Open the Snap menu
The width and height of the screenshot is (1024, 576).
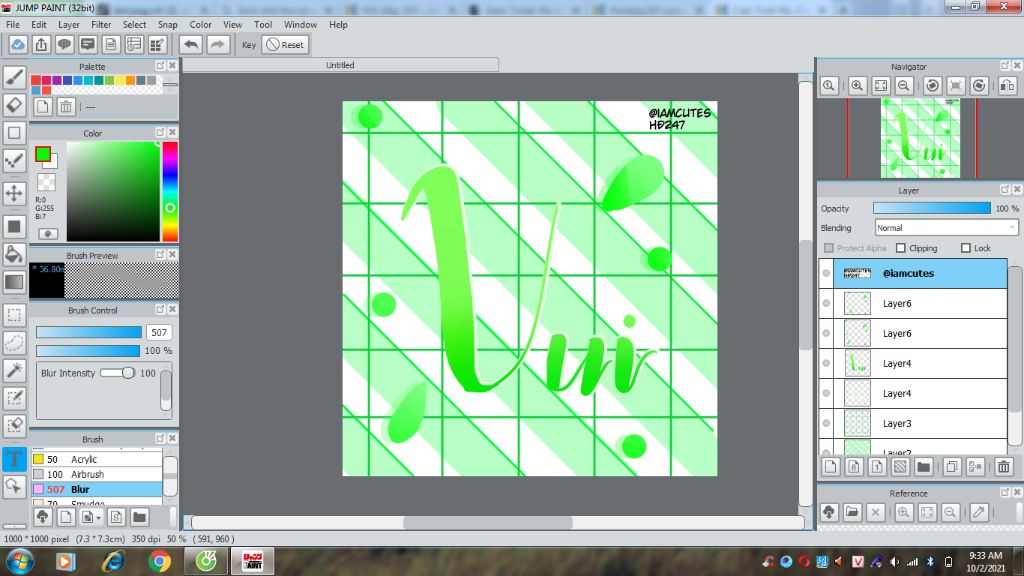[167, 25]
